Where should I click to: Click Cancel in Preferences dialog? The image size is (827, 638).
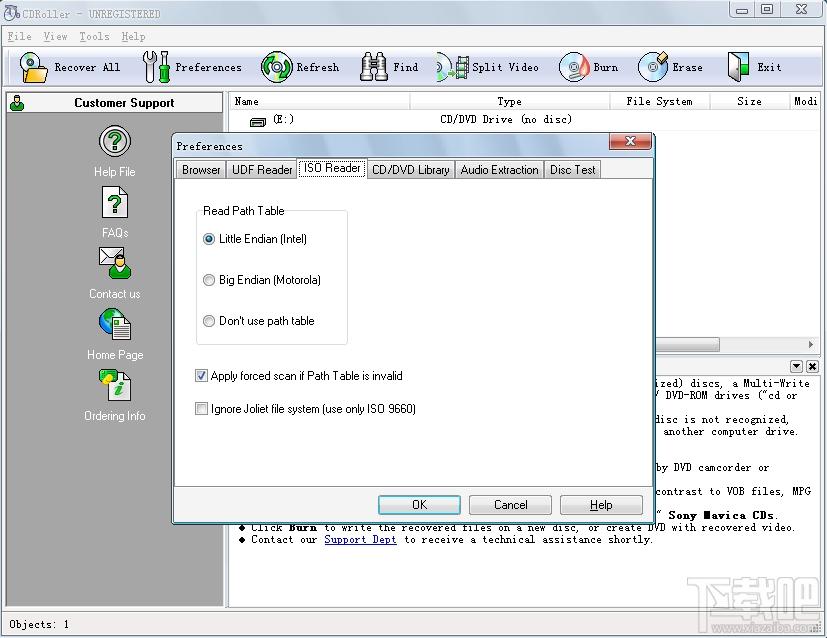[x=511, y=505]
